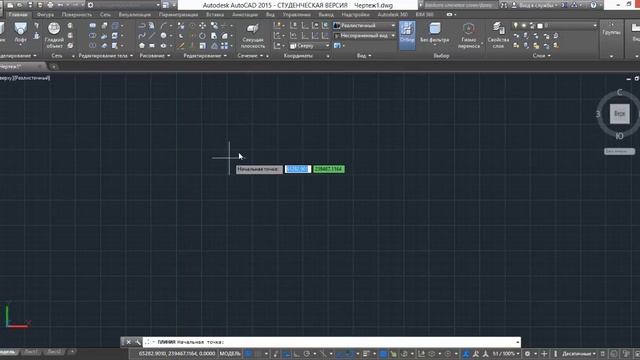
Task: Click the Array tool in Editing panel
Action: (224, 46)
